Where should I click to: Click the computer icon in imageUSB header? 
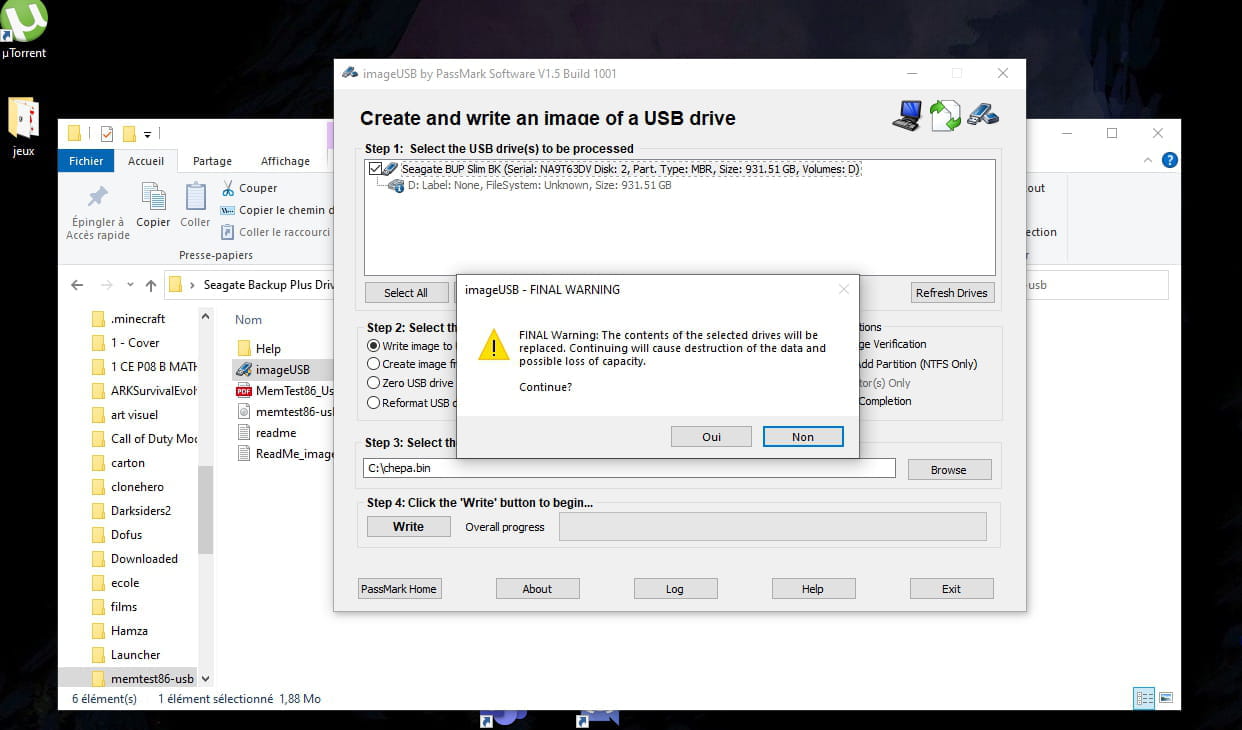(907, 116)
